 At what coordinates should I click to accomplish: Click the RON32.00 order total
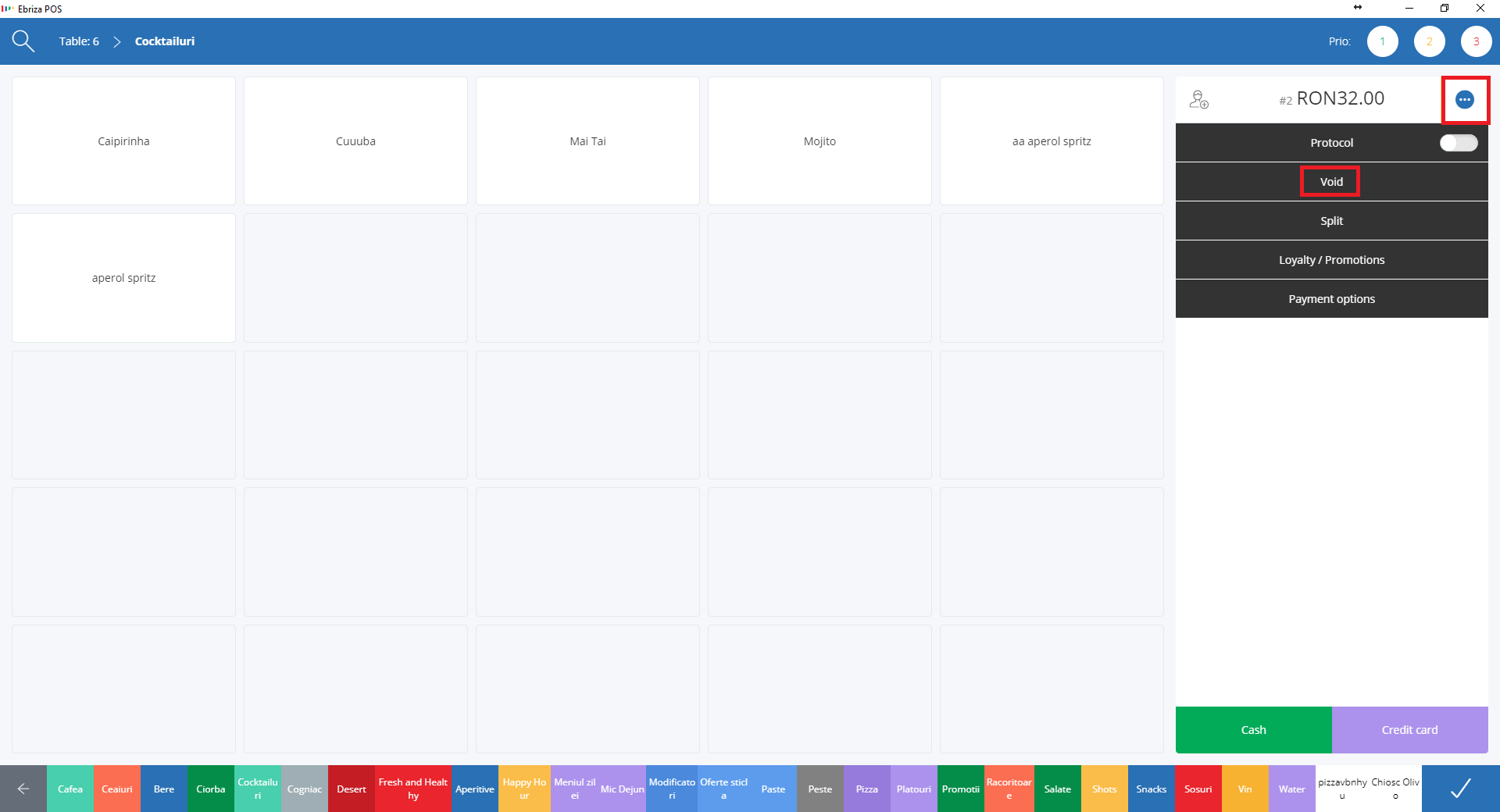[x=1341, y=98]
